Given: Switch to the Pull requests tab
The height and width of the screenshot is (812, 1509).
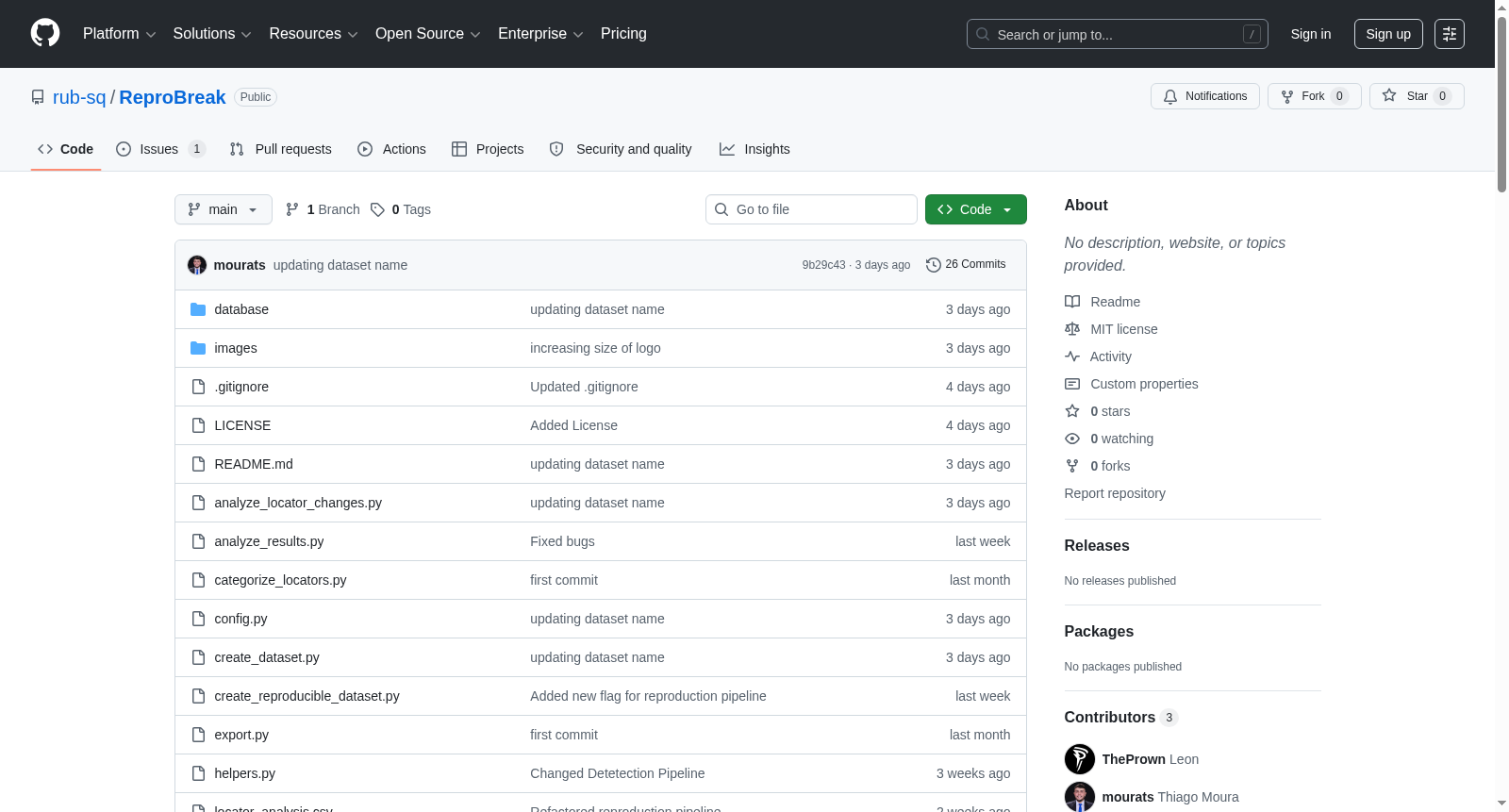Looking at the screenshot, I should tap(281, 149).
